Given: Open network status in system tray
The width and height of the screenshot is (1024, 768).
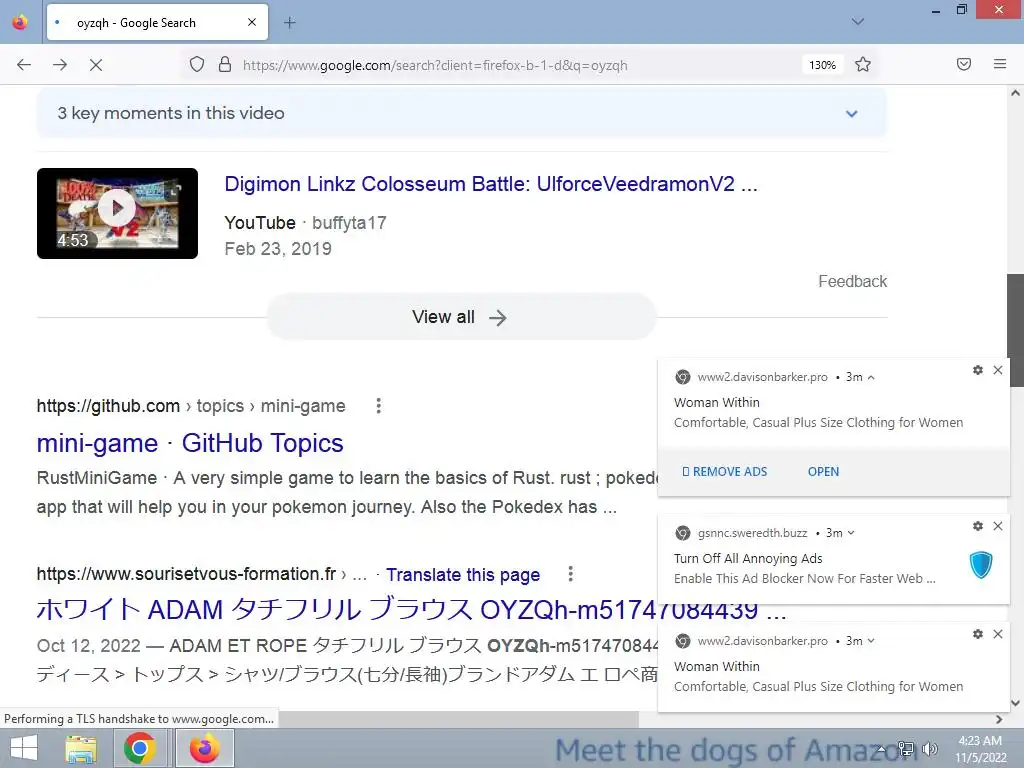Looking at the screenshot, I should [906, 749].
